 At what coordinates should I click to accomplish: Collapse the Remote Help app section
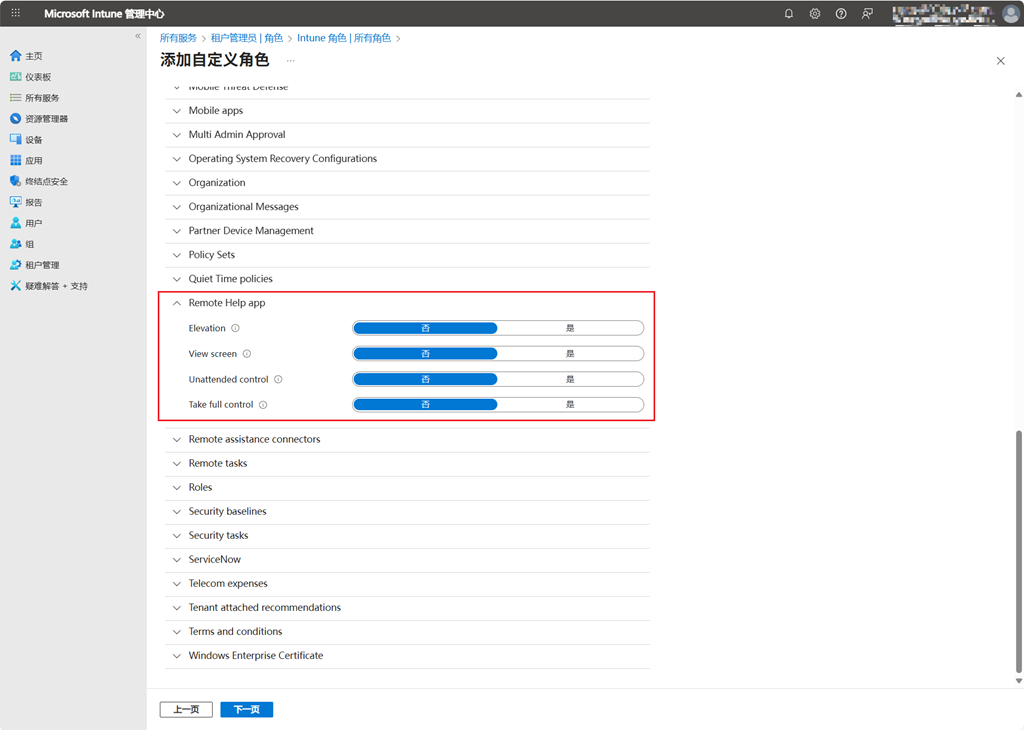pyautogui.click(x=177, y=303)
